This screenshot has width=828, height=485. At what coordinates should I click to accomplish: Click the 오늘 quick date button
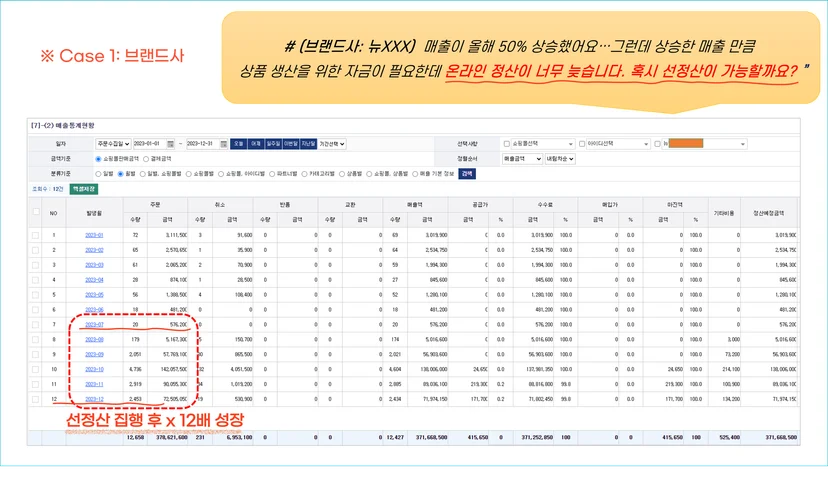click(239, 144)
